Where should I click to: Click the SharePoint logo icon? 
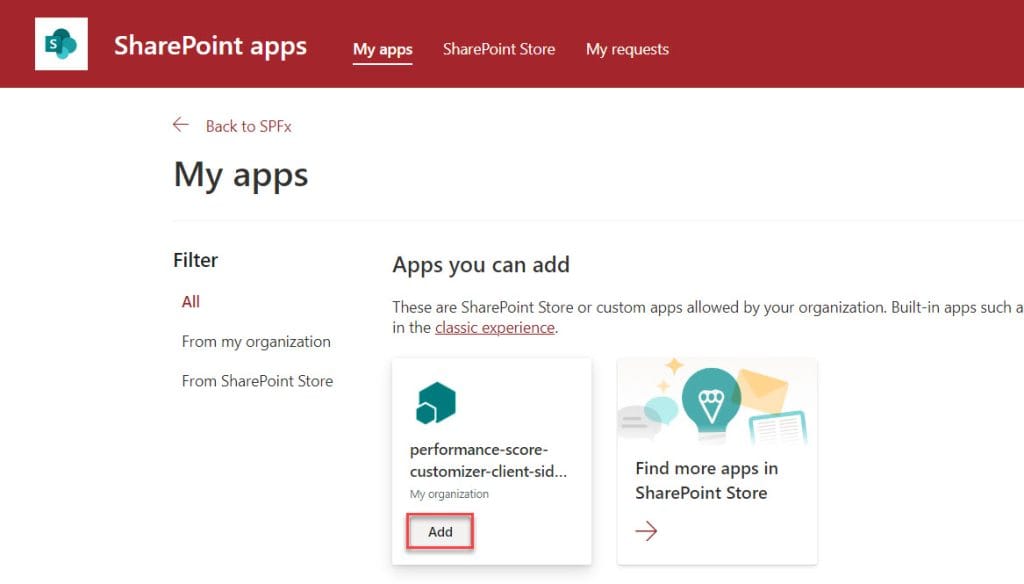click(x=61, y=44)
